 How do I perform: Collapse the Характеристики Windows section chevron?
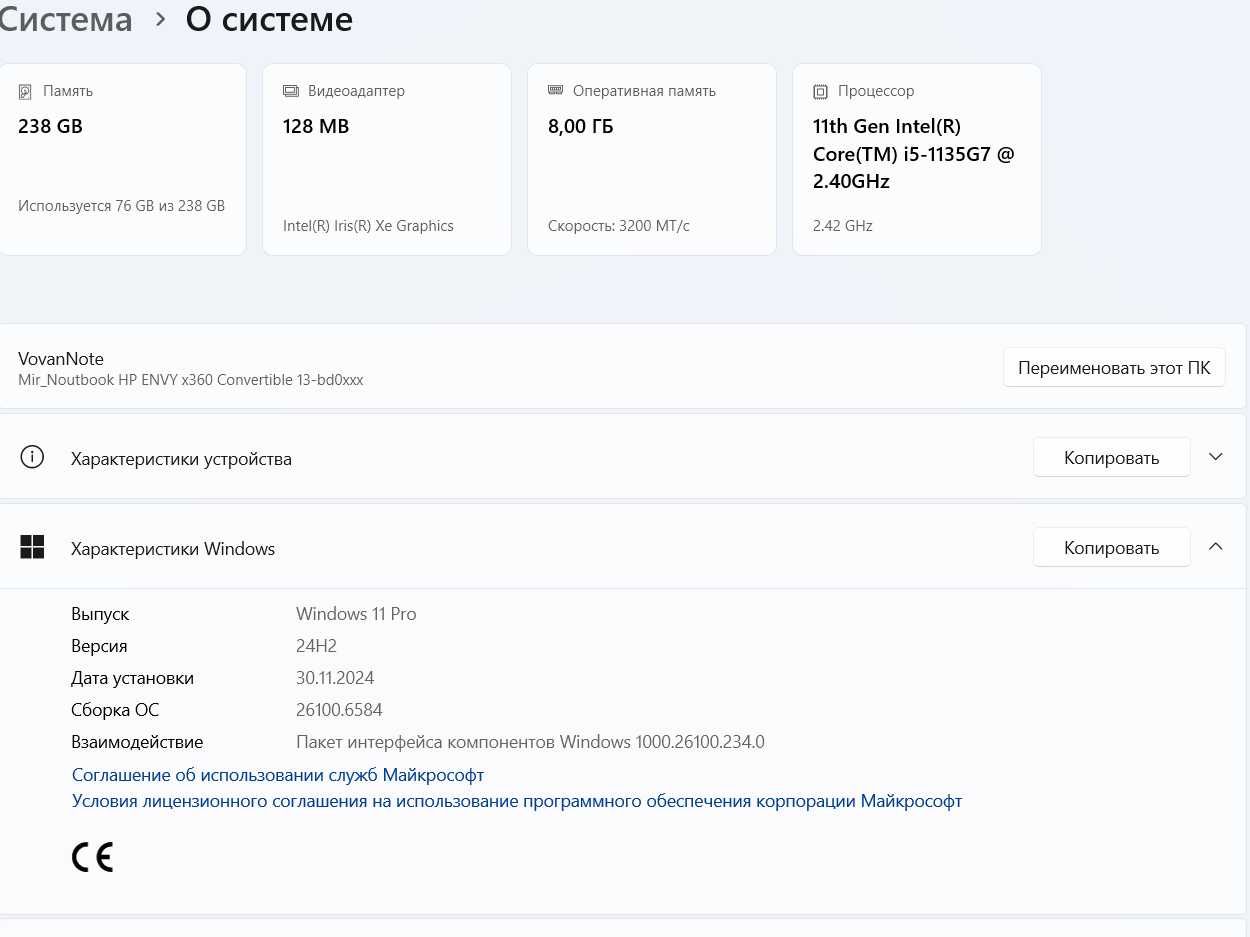(x=1216, y=546)
